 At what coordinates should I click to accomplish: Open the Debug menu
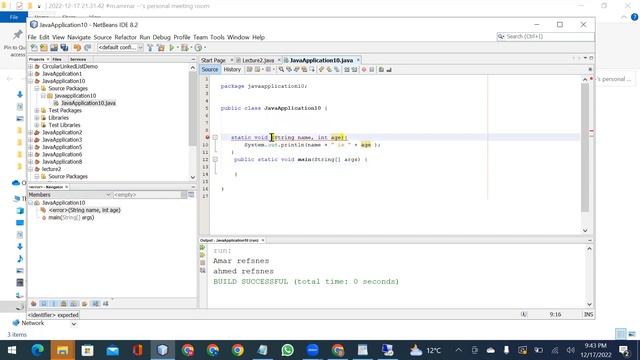[162, 37]
